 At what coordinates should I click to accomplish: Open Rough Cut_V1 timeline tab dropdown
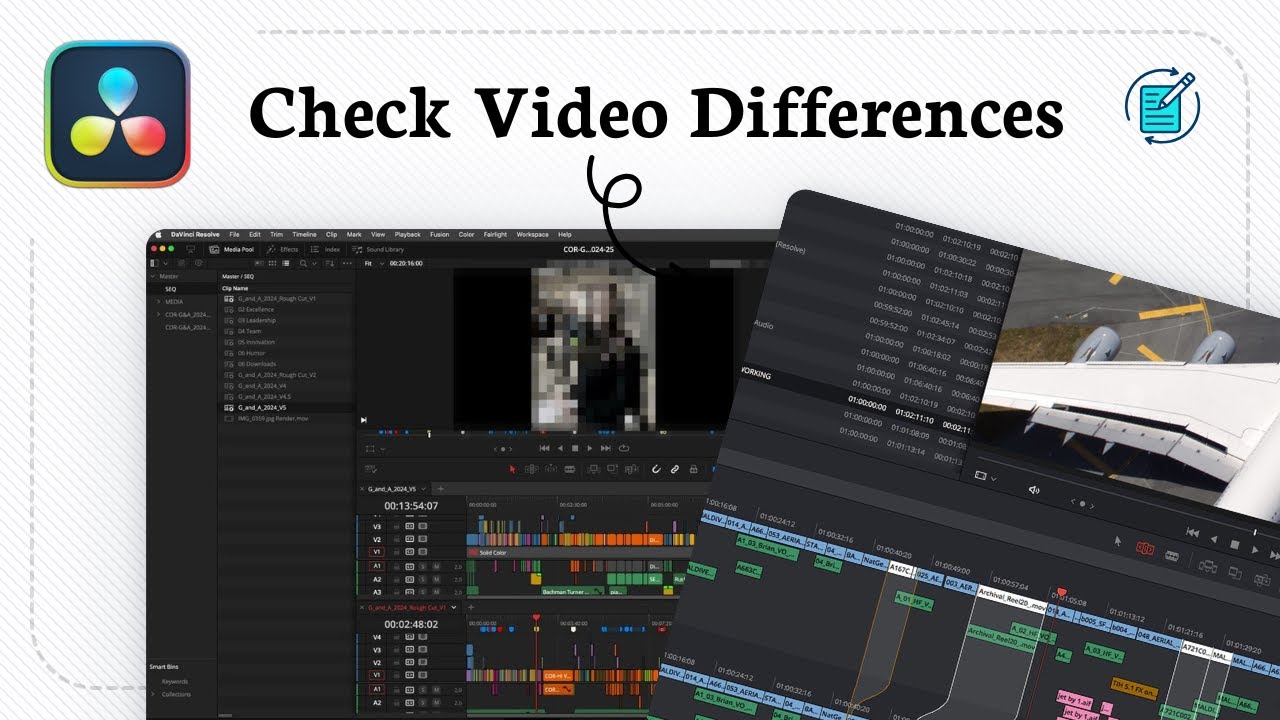pyautogui.click(x=453, y=607)
